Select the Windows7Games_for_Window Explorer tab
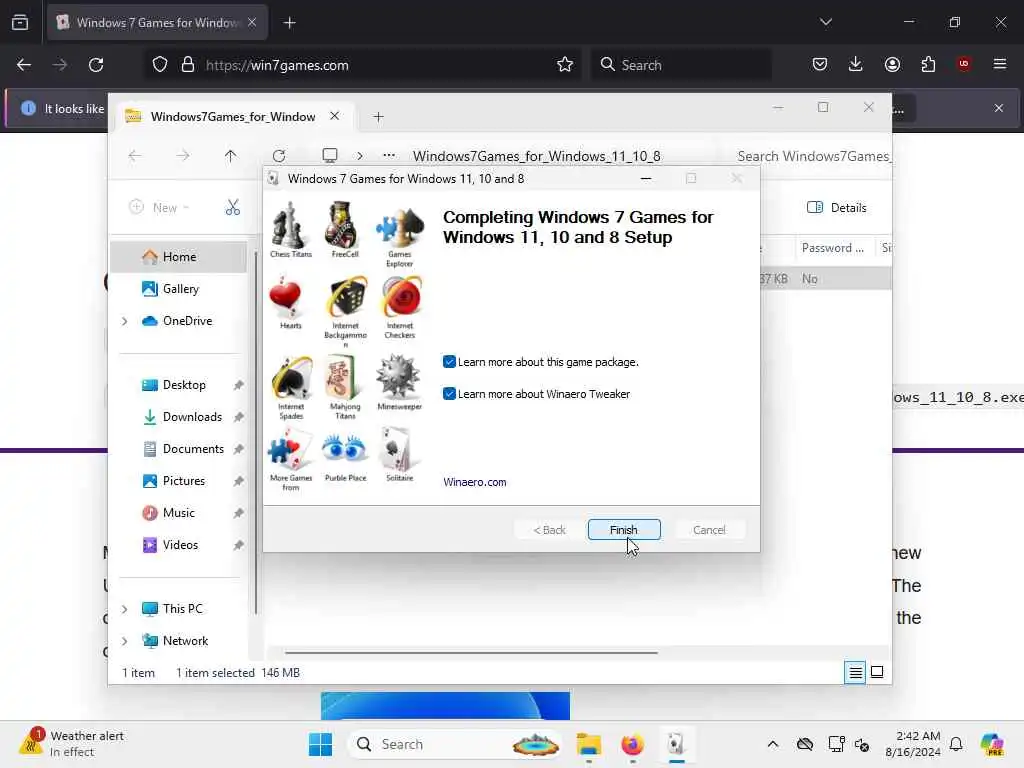Screen dimensions: 1024x768 (x=234, y=116)
